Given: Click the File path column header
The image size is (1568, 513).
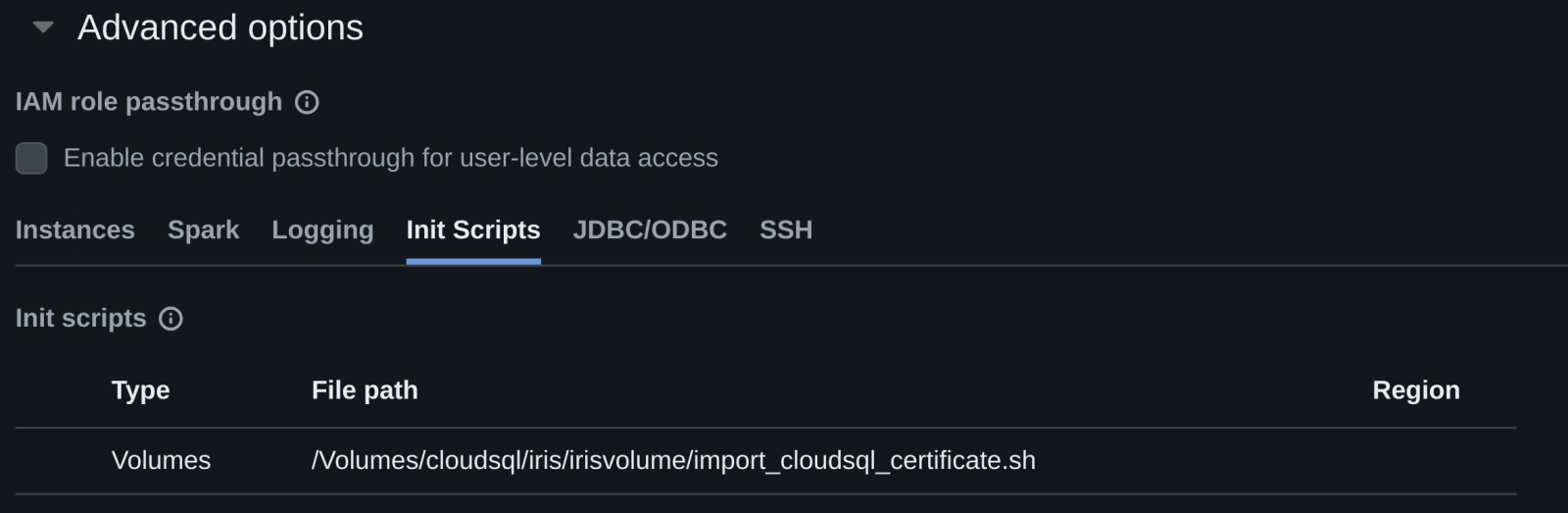Looking at the screenshot, I should 365,390.
